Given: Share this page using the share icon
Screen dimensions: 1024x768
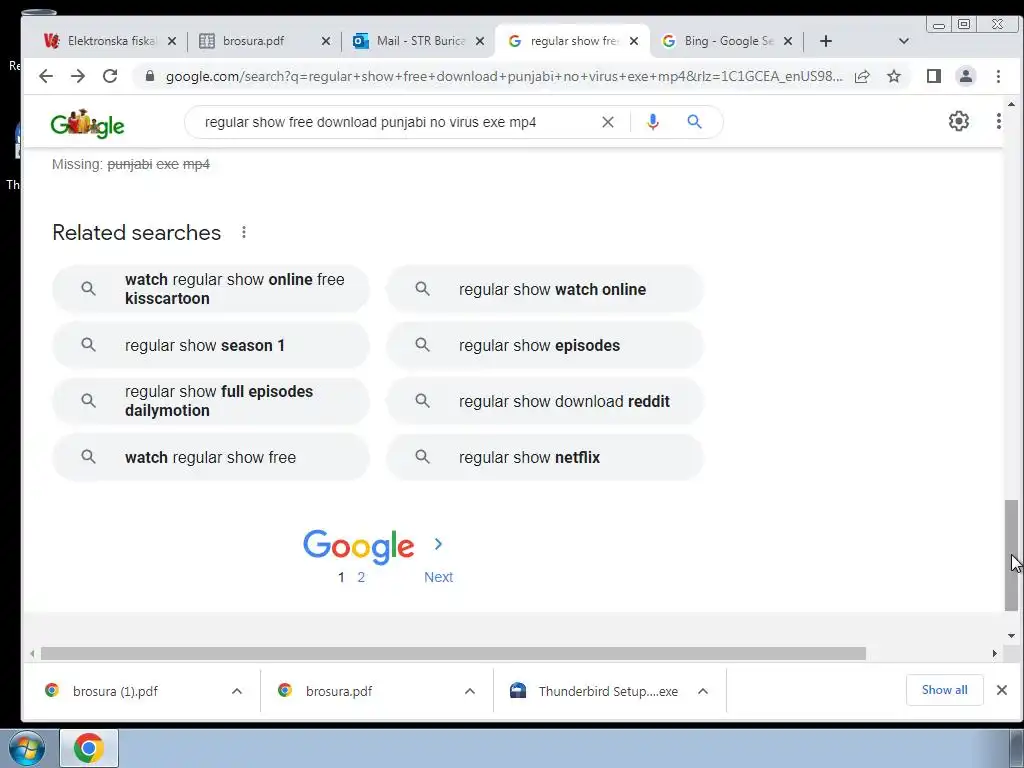Looking at the screenshot, I should point(862,76).
